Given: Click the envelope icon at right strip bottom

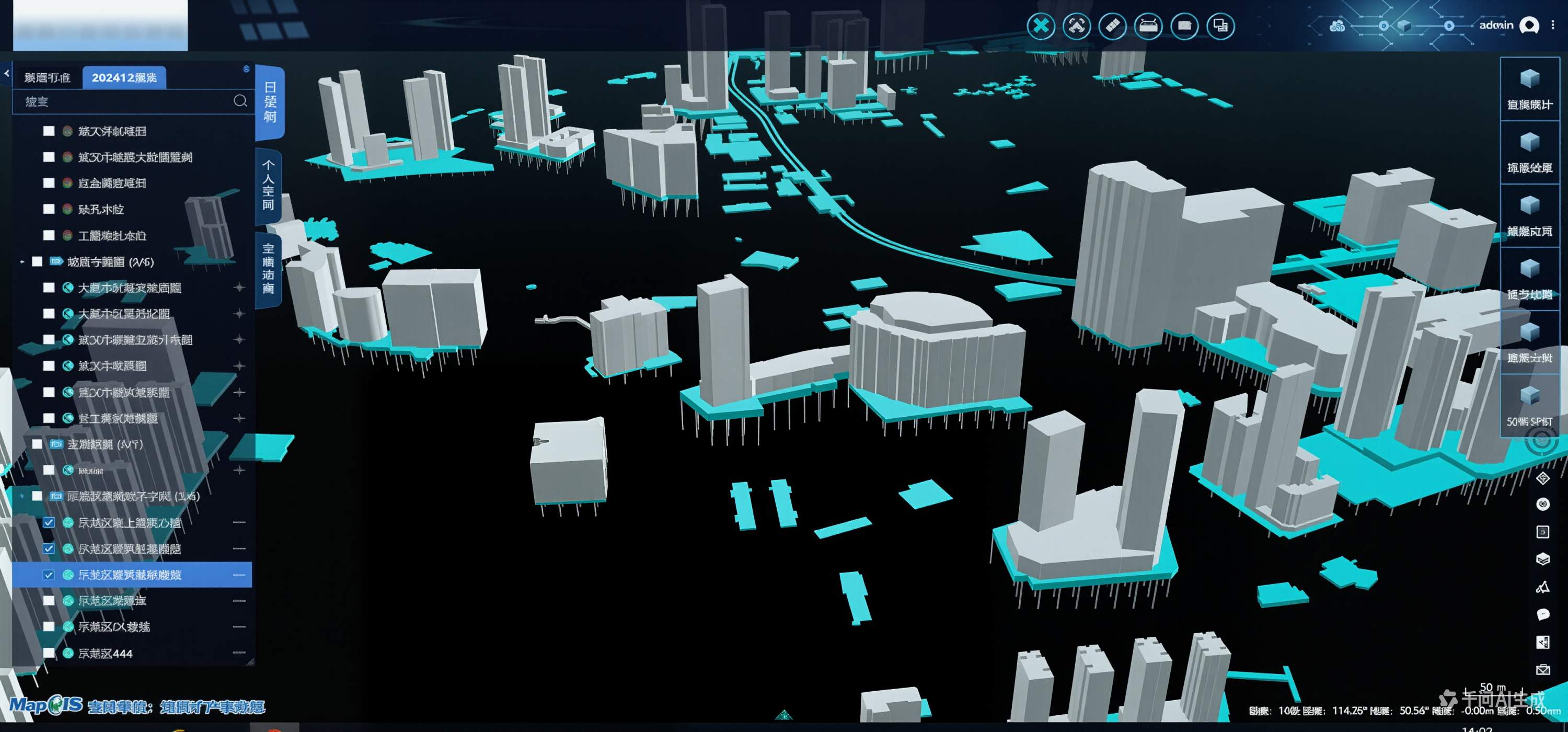Looking at the screenshot, I should pyautogui.click(x=1542, y=670).
